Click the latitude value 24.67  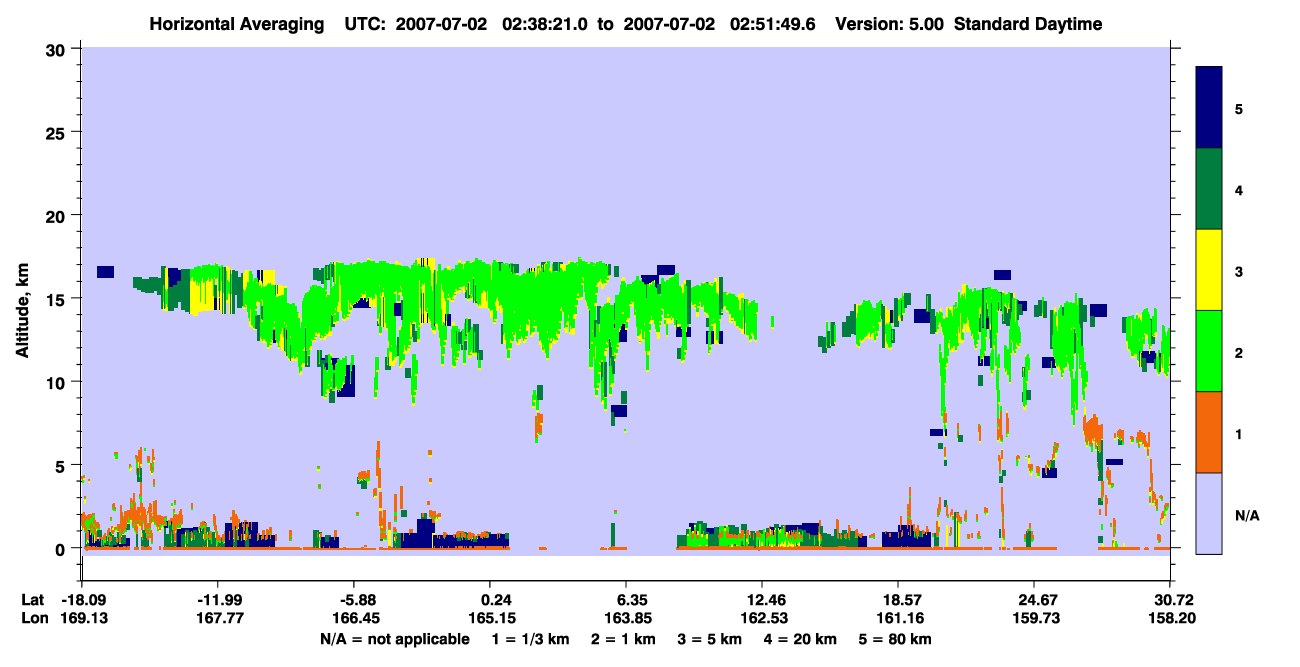tap(1034, 600)
